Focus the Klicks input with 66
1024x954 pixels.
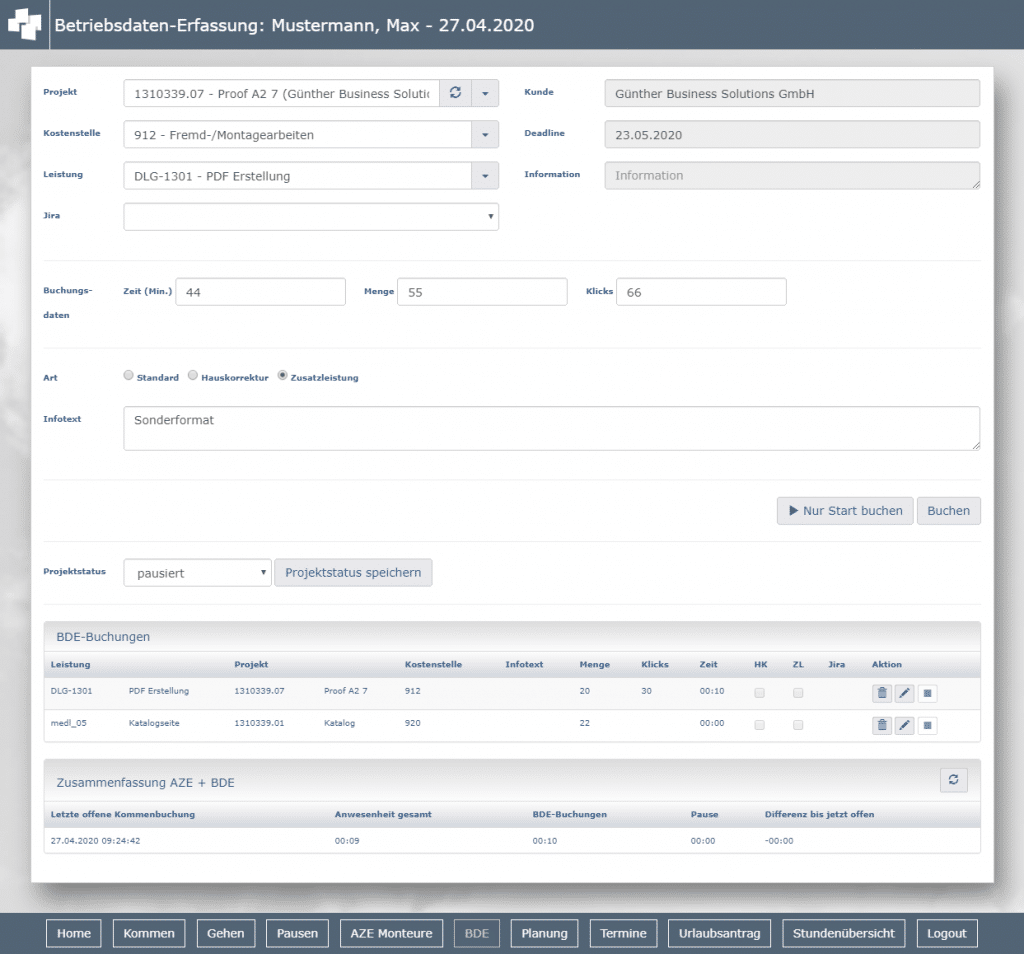tap(701, 292)
